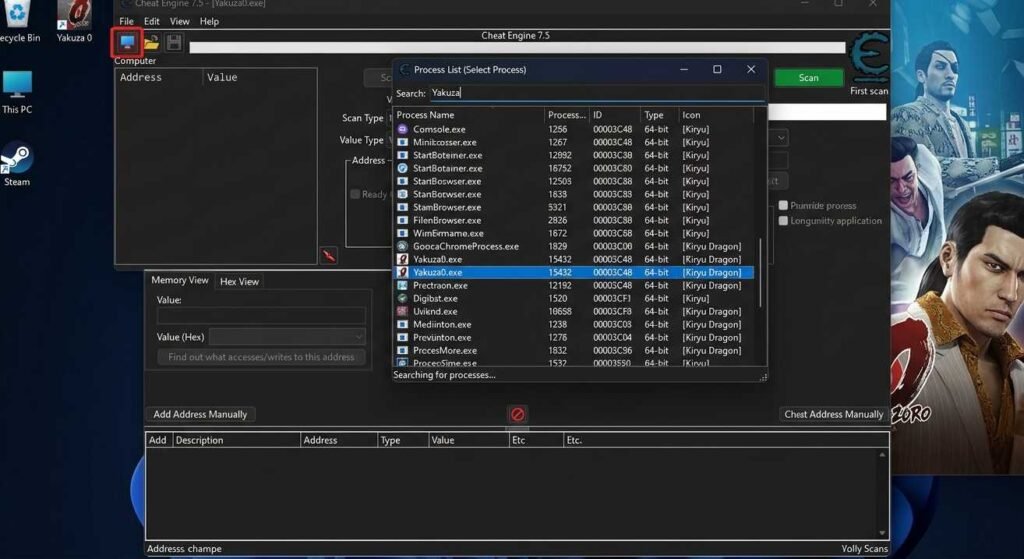Click the Icon column header in process list
The image size is (1024, 559).
point(716,115)
